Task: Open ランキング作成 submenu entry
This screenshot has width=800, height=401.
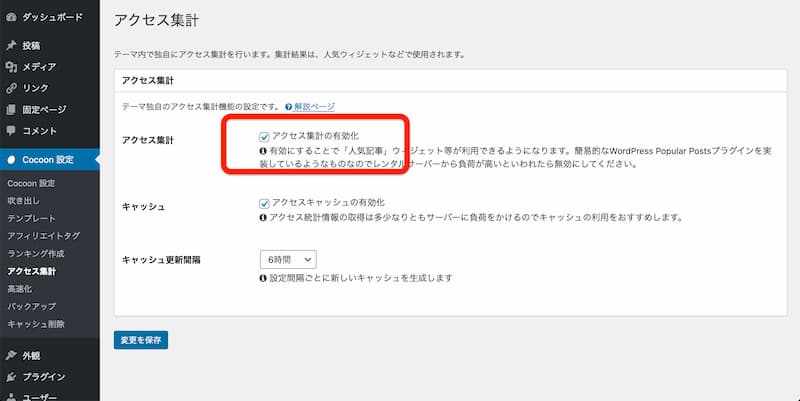Action: [x=36, y=254]
